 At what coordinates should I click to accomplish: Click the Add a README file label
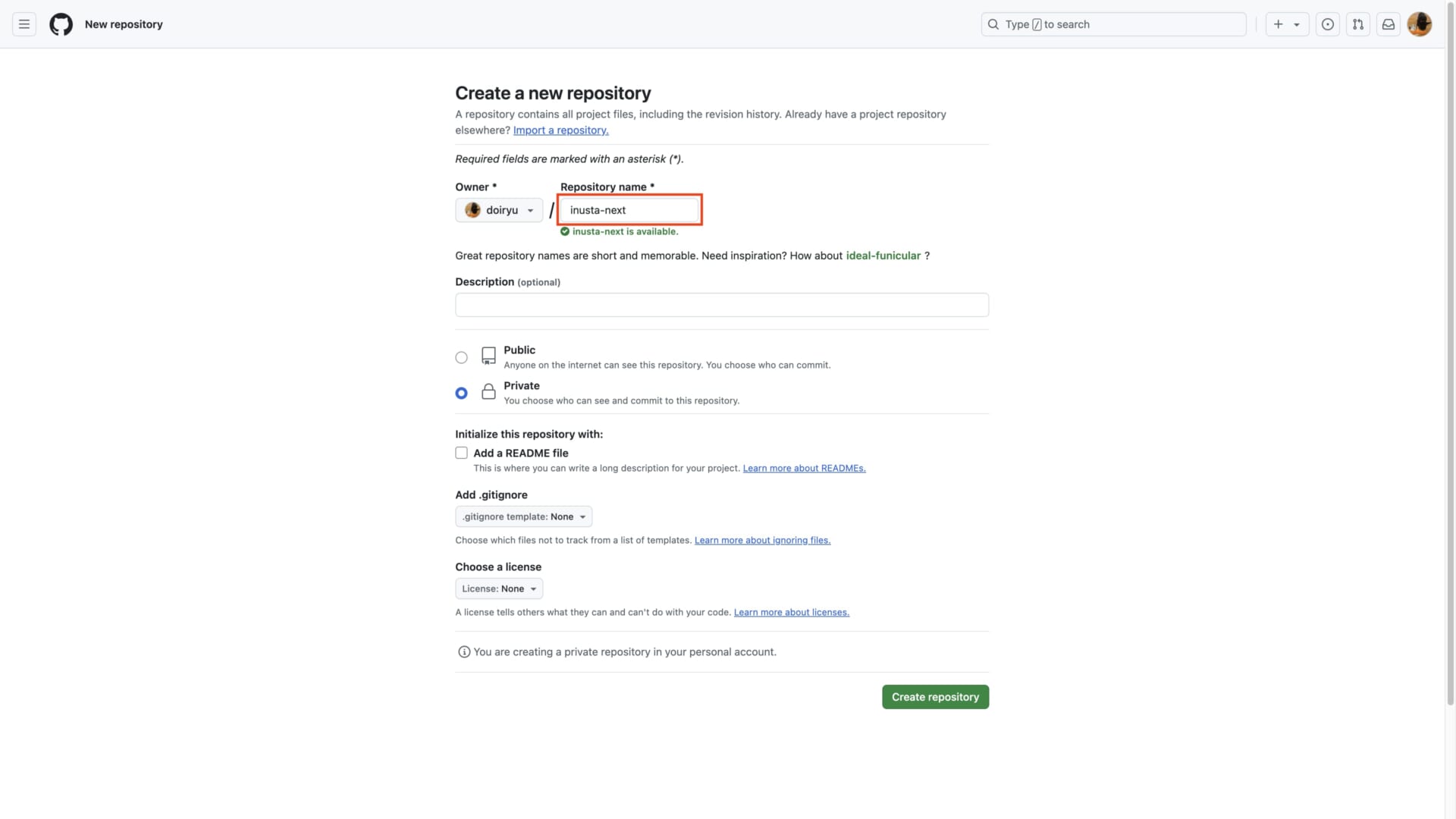(x=520, y=453)
